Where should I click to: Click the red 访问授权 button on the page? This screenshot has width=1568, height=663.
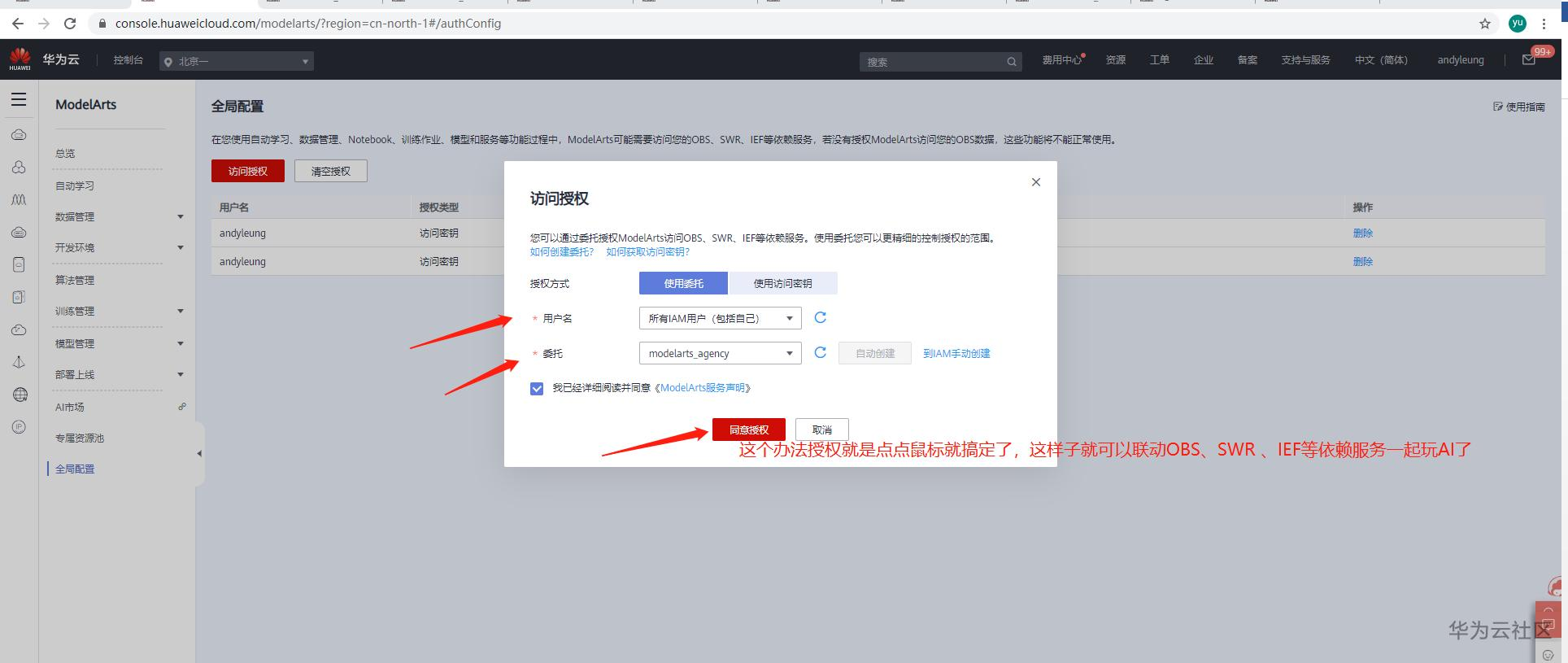(248, 171)
